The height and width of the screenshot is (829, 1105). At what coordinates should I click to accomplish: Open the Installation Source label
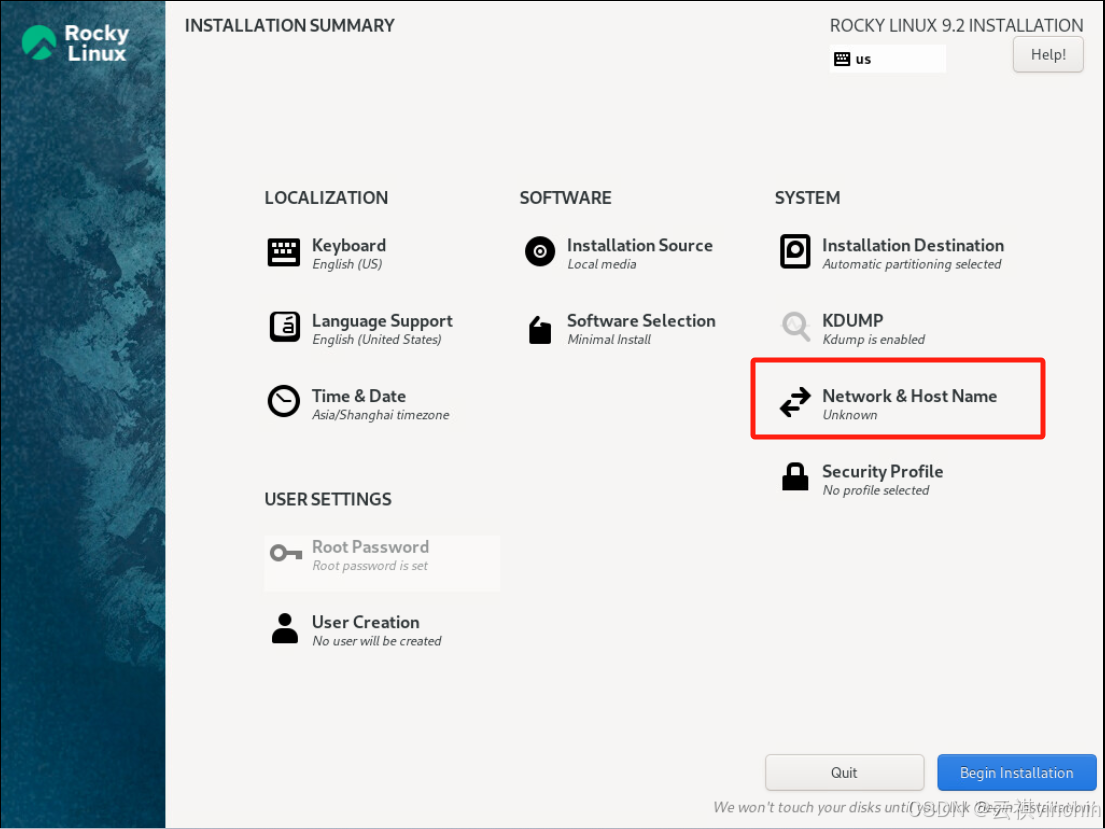[x=640, y=245]
